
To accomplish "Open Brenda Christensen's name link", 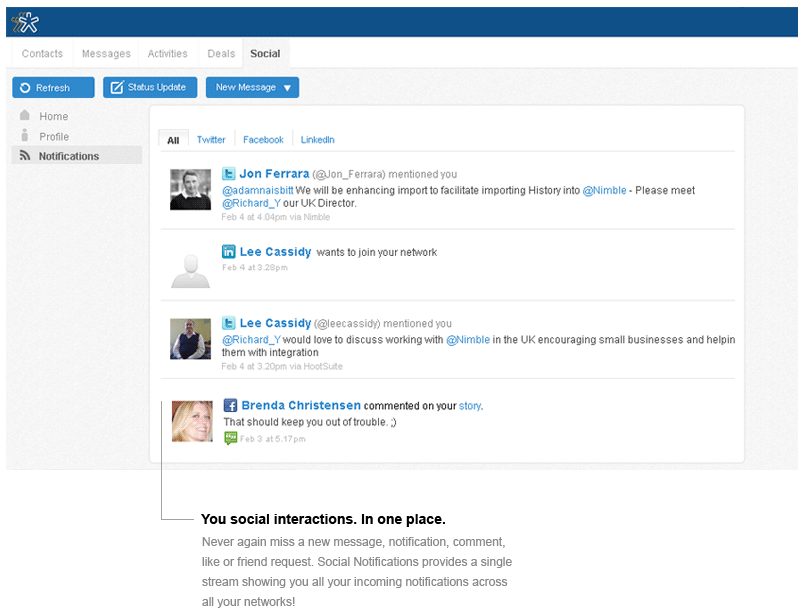I will click(x=301, y=406).
